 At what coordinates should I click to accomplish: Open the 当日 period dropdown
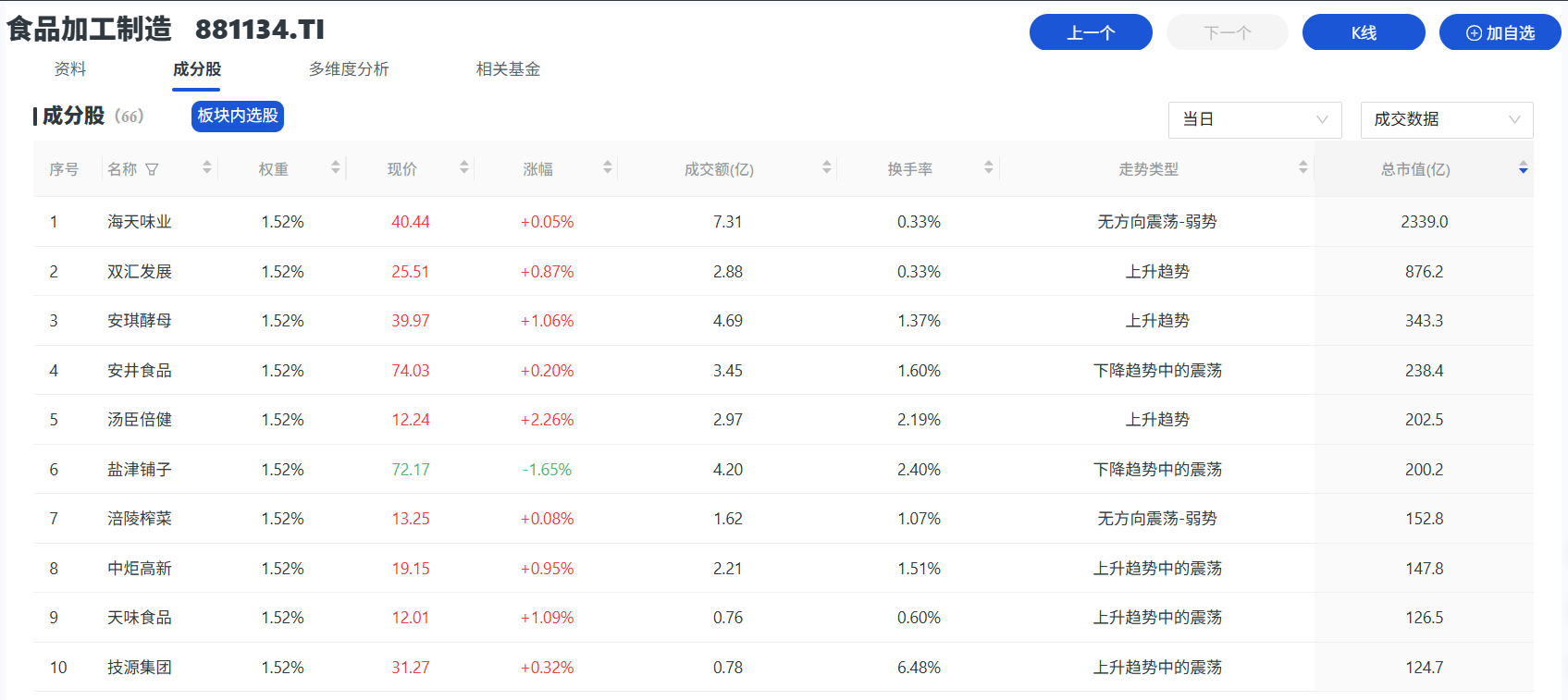(1254, 119)
